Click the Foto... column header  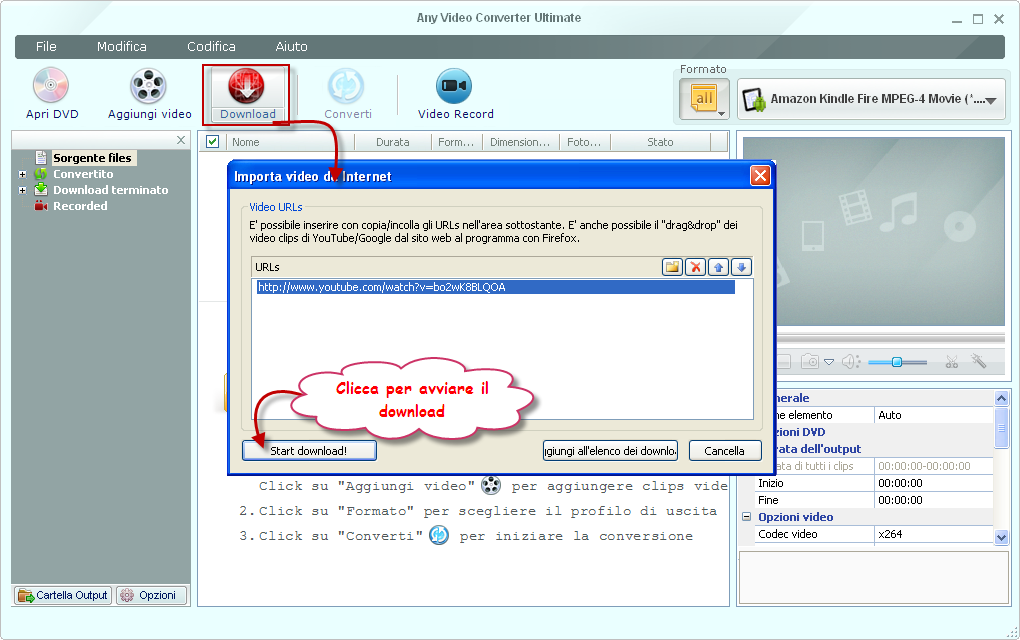pyautogui.click(x=585, y=142)
